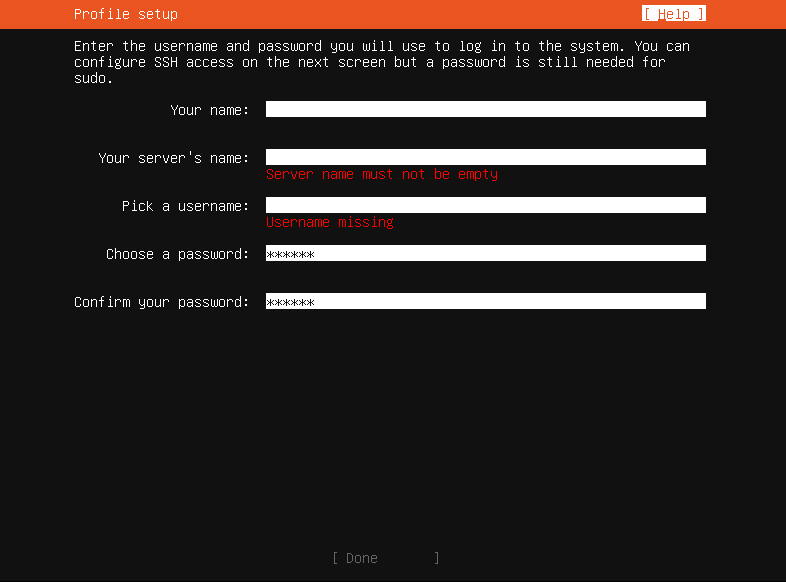
Task: Click the 'Confirm your password:' label
Action: (161, 302)
